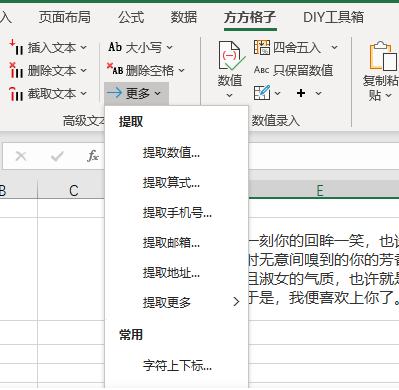Click the pencil-grid edit icon
The image size is (399, 390).
(x=262, y=93)
